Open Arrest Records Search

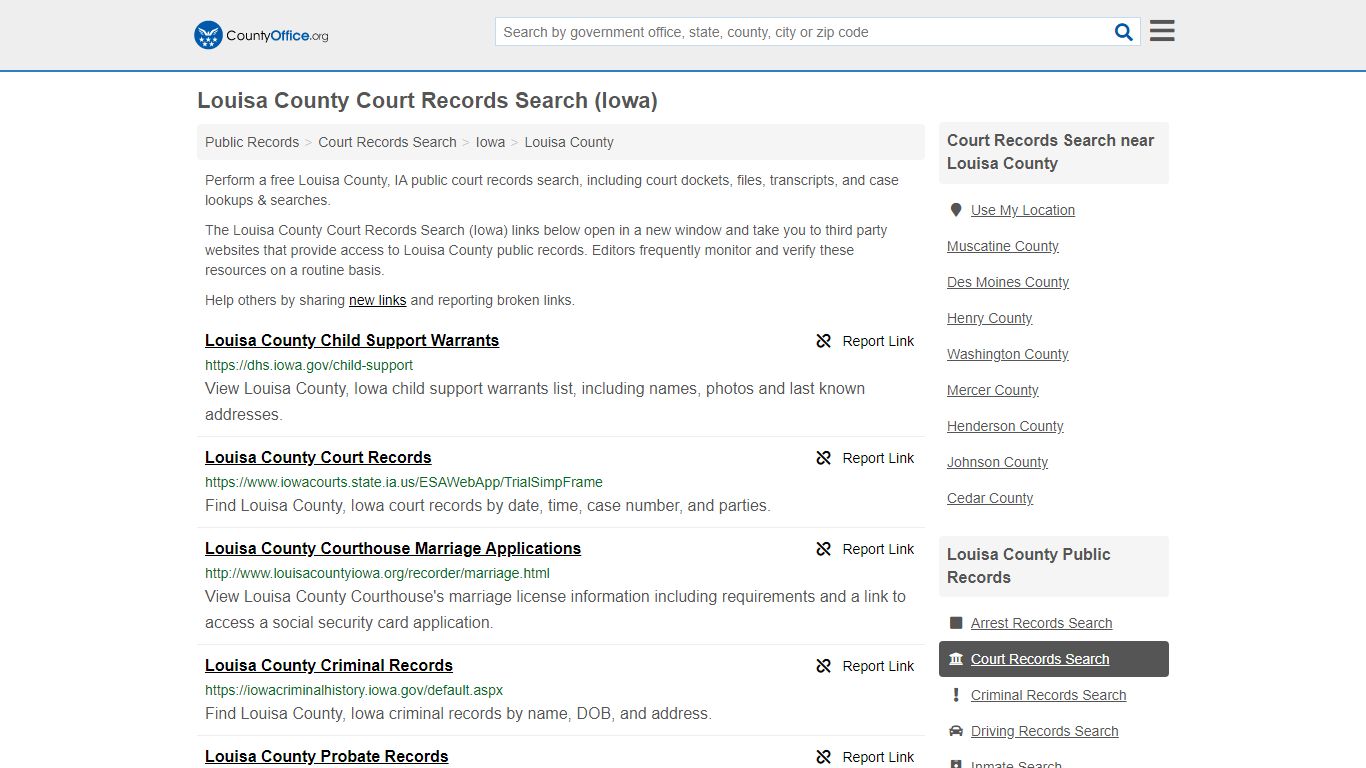(1041, 623)
